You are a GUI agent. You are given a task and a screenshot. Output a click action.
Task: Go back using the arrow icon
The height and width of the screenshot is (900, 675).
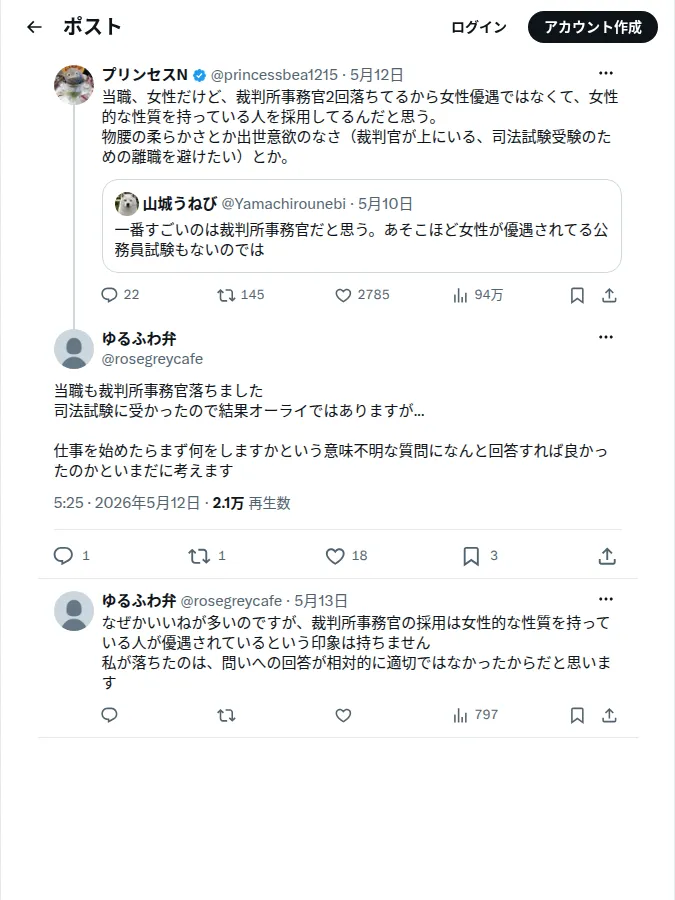coord(34,27)
